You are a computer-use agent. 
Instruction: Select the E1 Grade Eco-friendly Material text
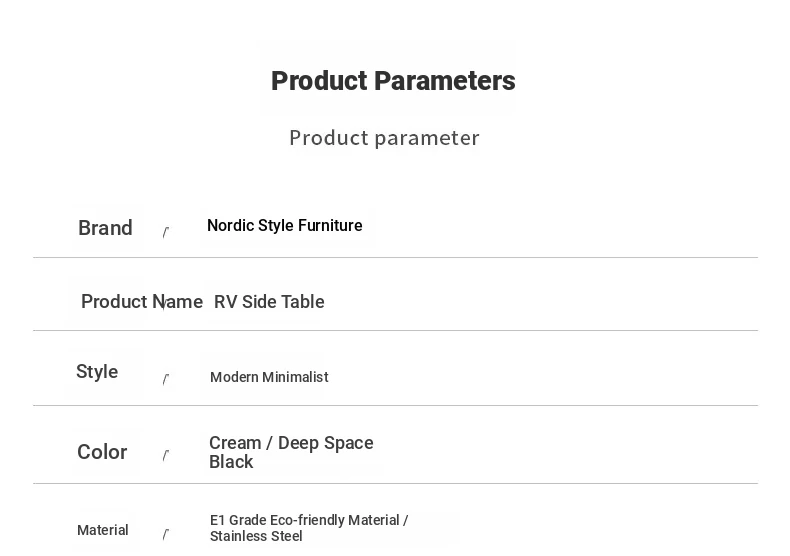(306, 520)
